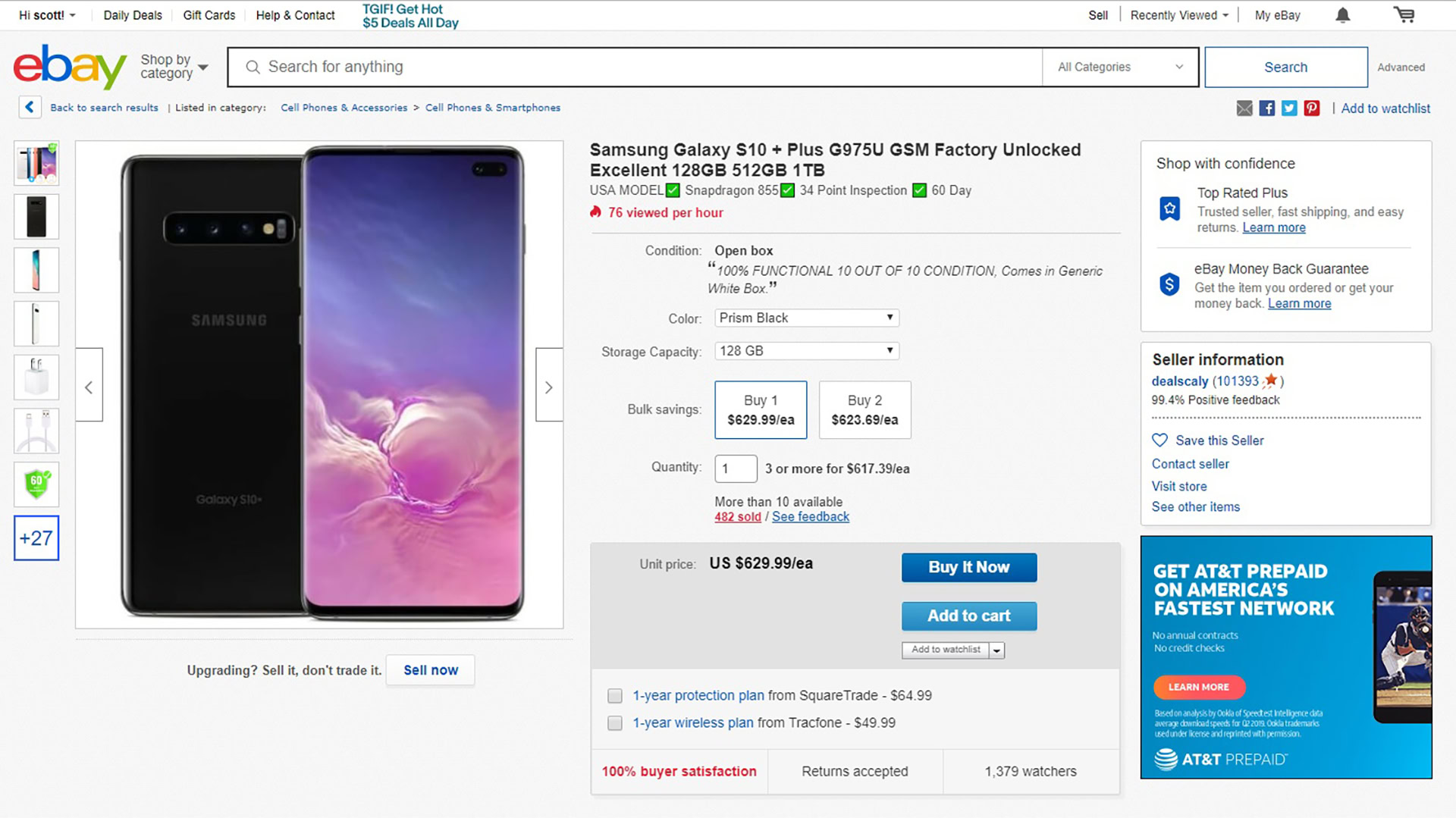The width and height of the screenshot is (1456, 818).
Task: Share listing on Twitter icon
Action: pyautogui.click(x=1289, y=108)
